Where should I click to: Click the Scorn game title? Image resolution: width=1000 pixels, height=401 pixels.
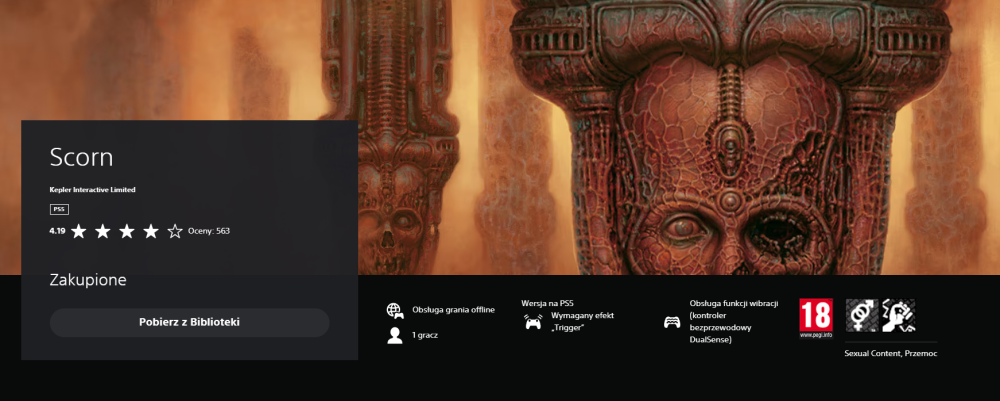point(82,157)
